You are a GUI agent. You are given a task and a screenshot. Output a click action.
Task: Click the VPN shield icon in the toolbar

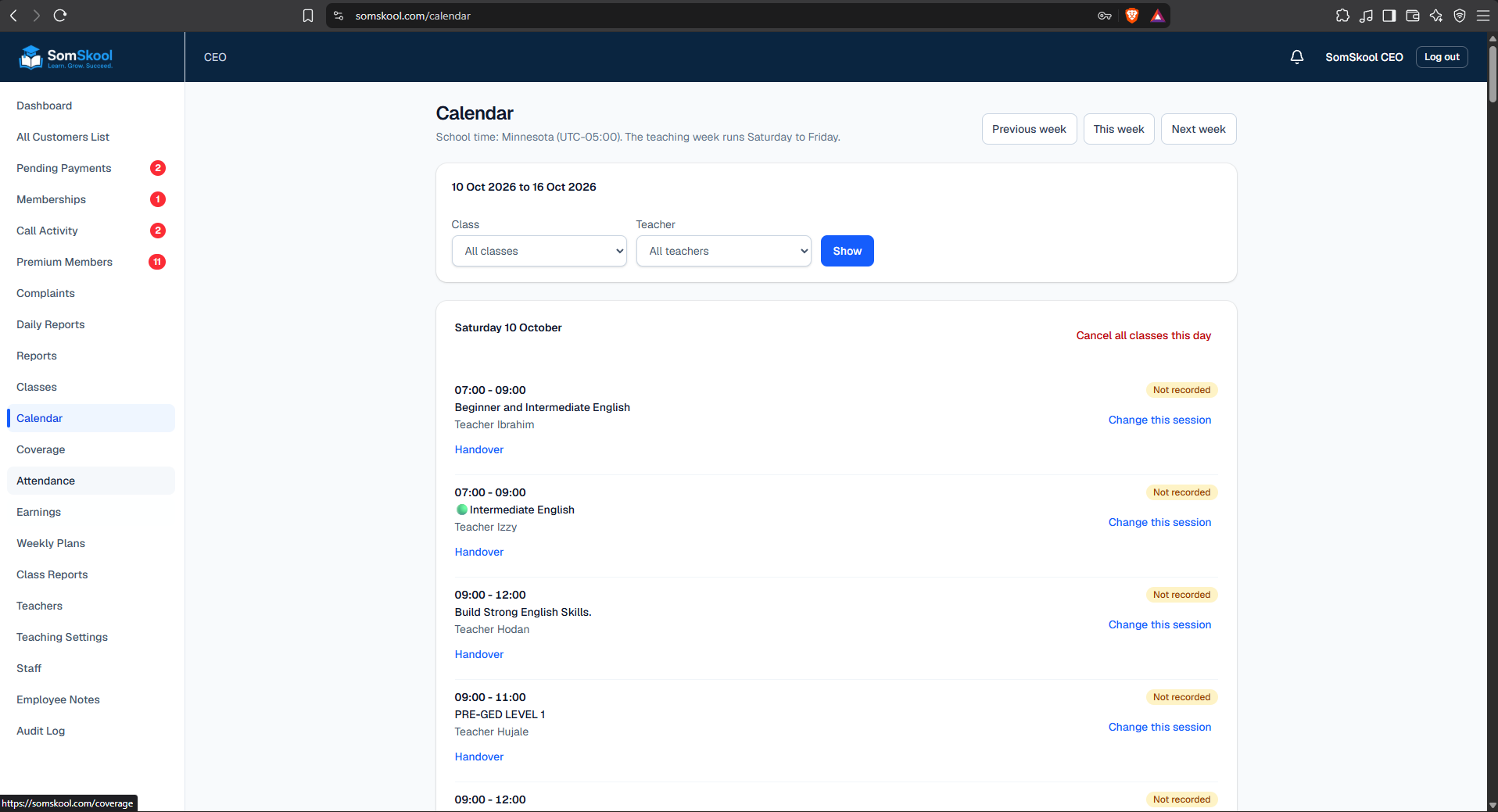point(1460,16)
